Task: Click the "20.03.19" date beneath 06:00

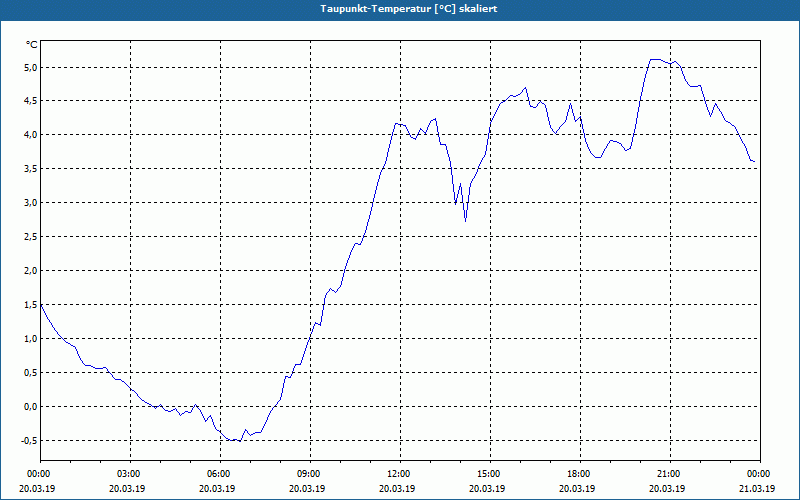Action: pos(217,488)
